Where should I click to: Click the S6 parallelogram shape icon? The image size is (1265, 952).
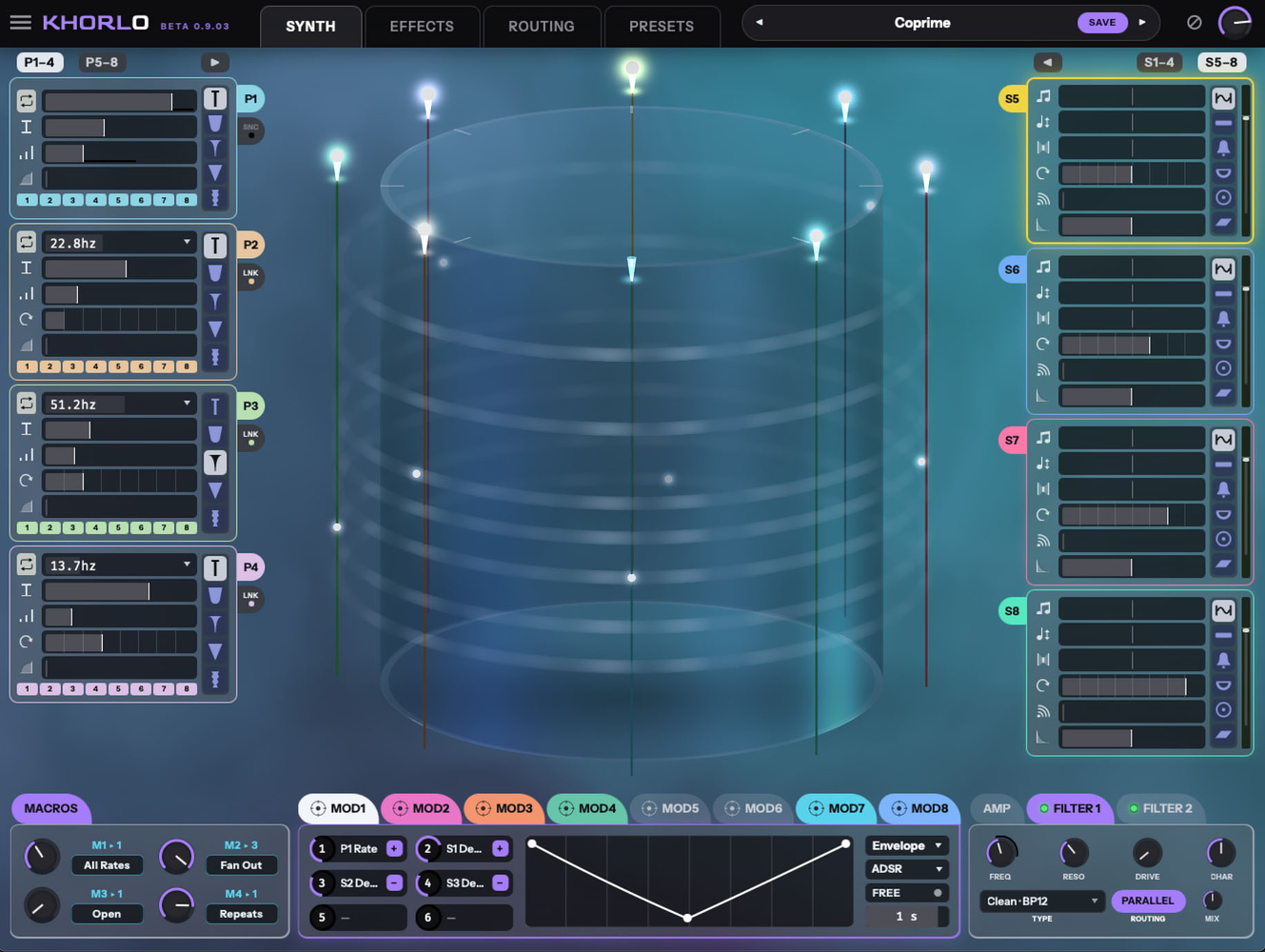click(x=1223, y=393)
